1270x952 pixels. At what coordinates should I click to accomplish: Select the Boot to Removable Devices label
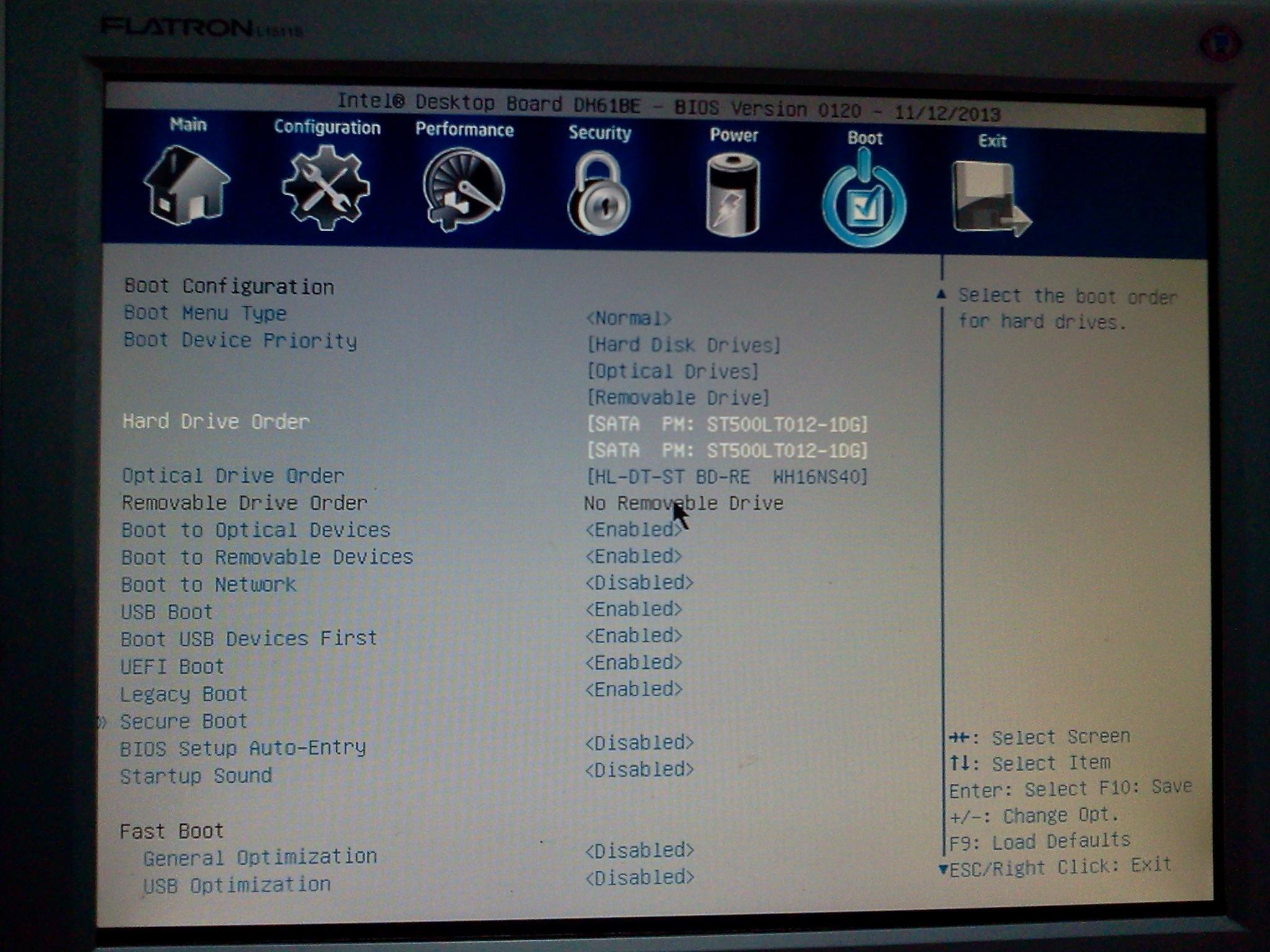(x=267, y=557)
